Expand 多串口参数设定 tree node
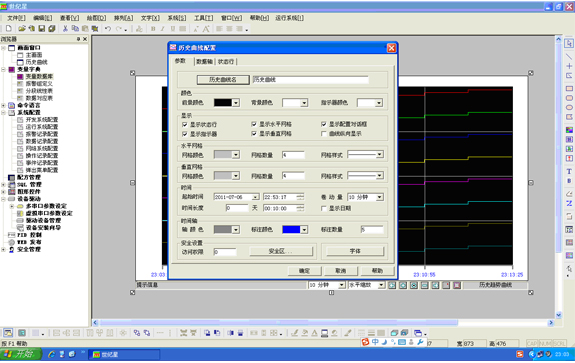 click(12, 206)
